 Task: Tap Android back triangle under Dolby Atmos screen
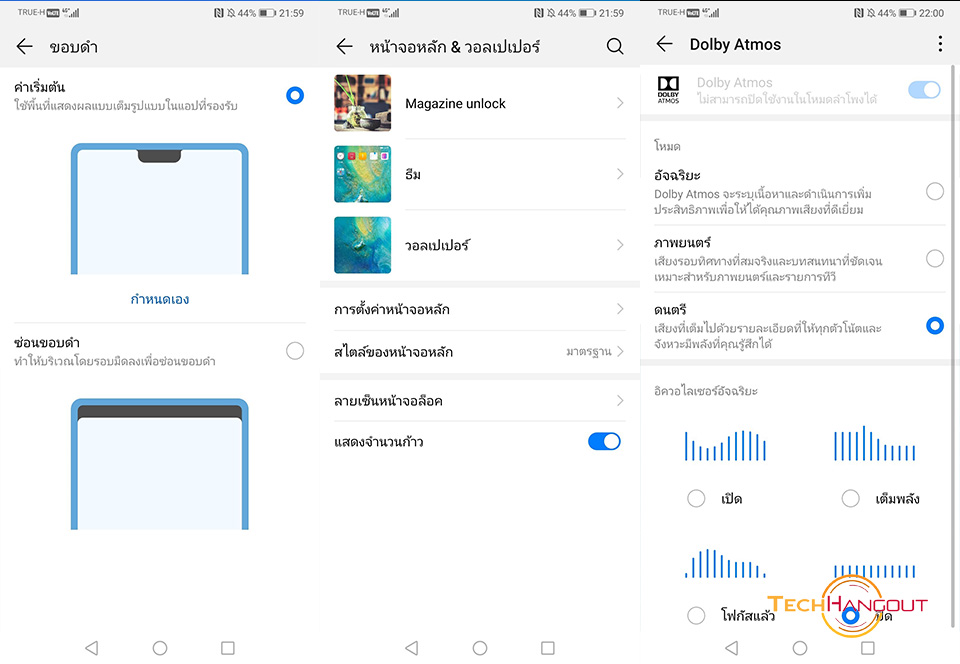pos(732,647)
